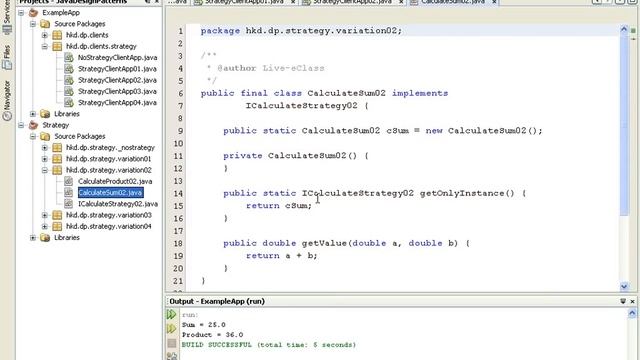Expand the hkd.dp.strategy.variation01 package

click(45, 159)
